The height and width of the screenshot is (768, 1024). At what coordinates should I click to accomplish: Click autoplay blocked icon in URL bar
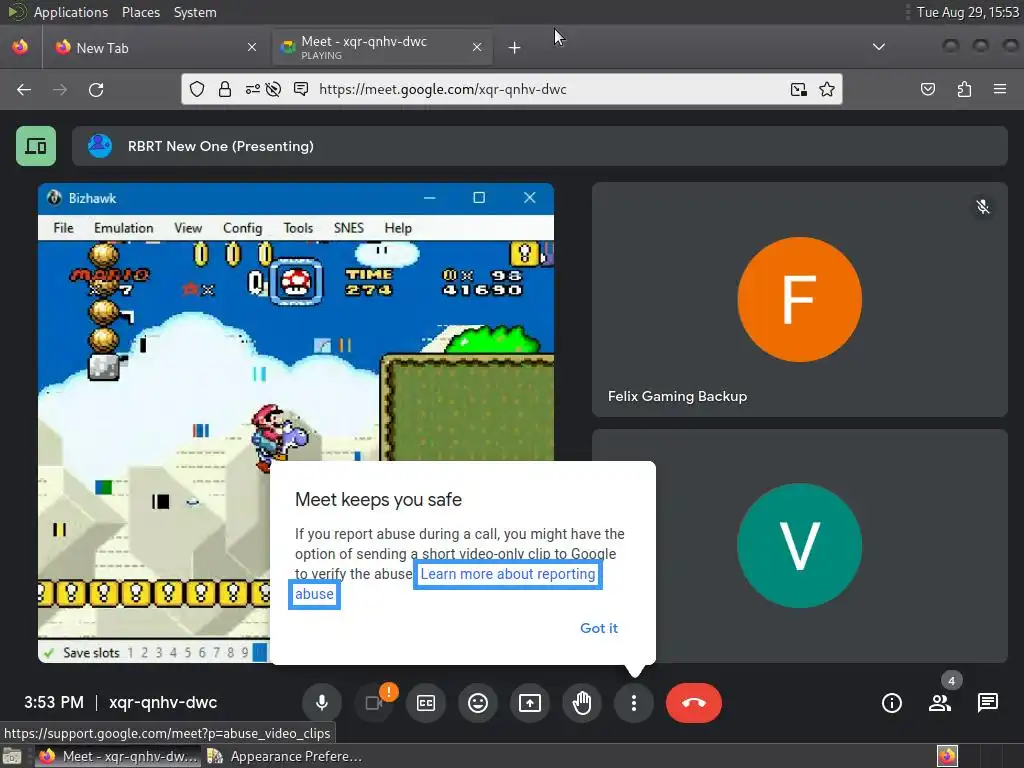[x=274, y=89]
